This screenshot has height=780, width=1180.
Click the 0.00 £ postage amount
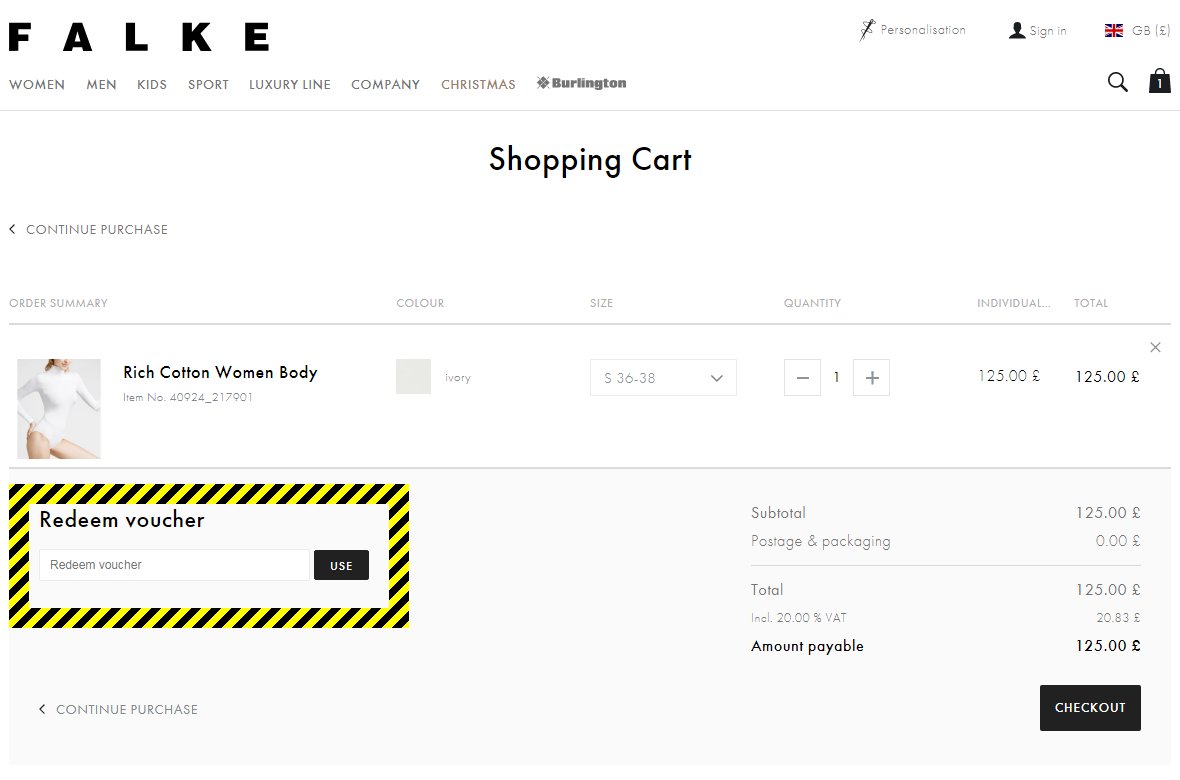click(1118, 541)
